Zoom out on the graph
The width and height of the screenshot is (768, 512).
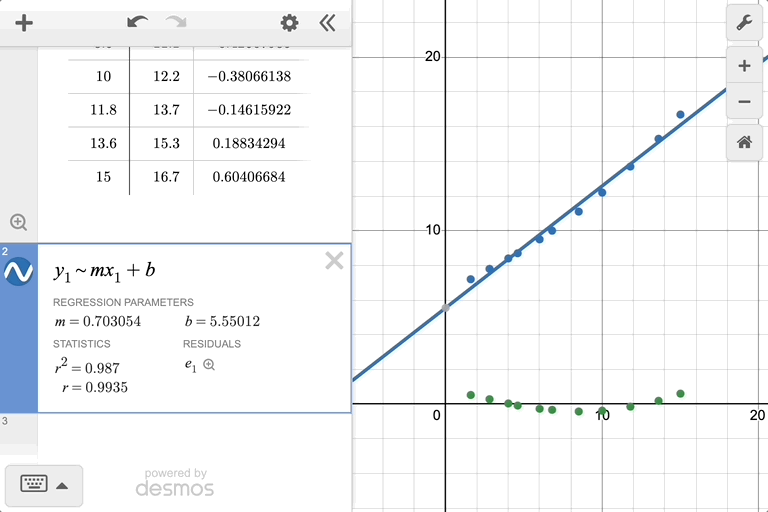(x=744, y=102)
